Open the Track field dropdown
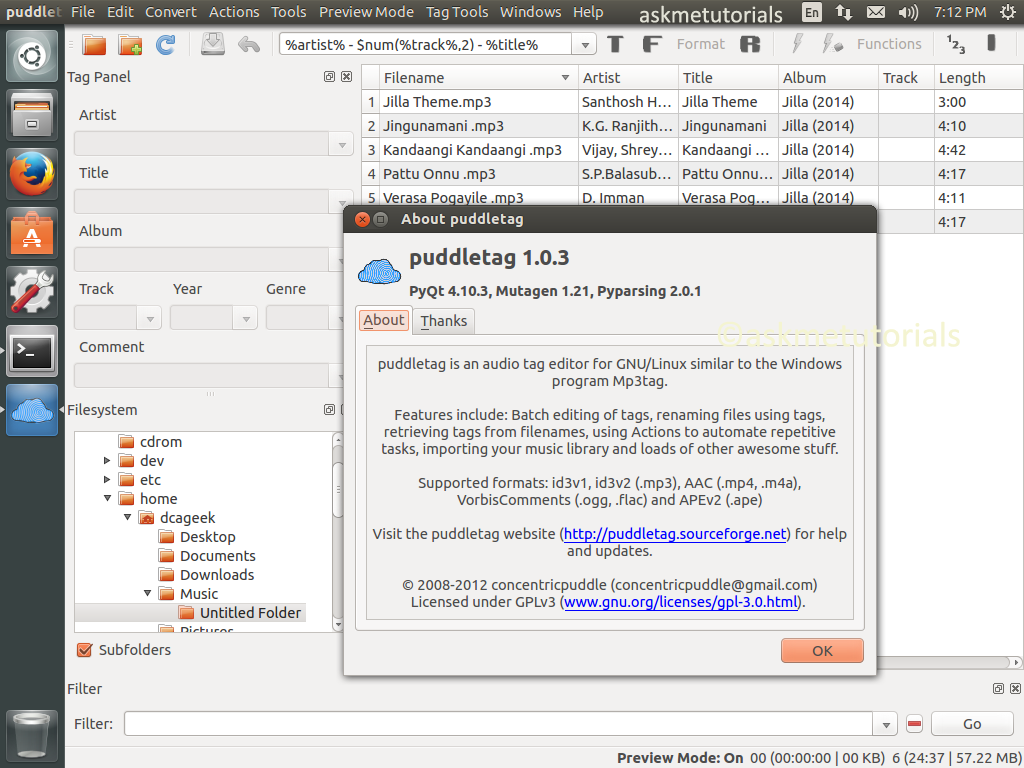This screenshot has height=768, width=1024. [x=150, y=319]
